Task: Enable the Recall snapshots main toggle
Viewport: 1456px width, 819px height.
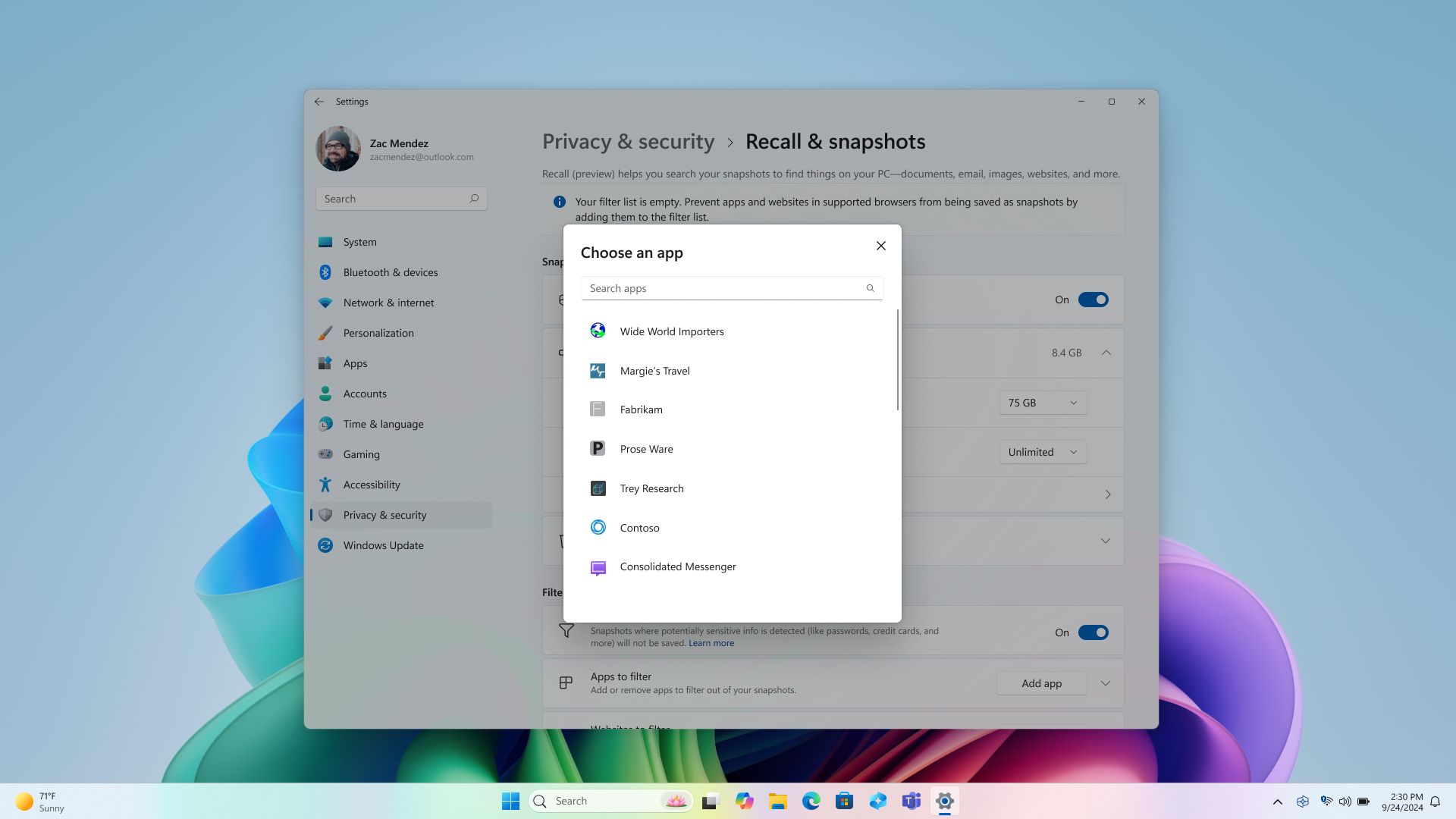Action: (1093, 299)
